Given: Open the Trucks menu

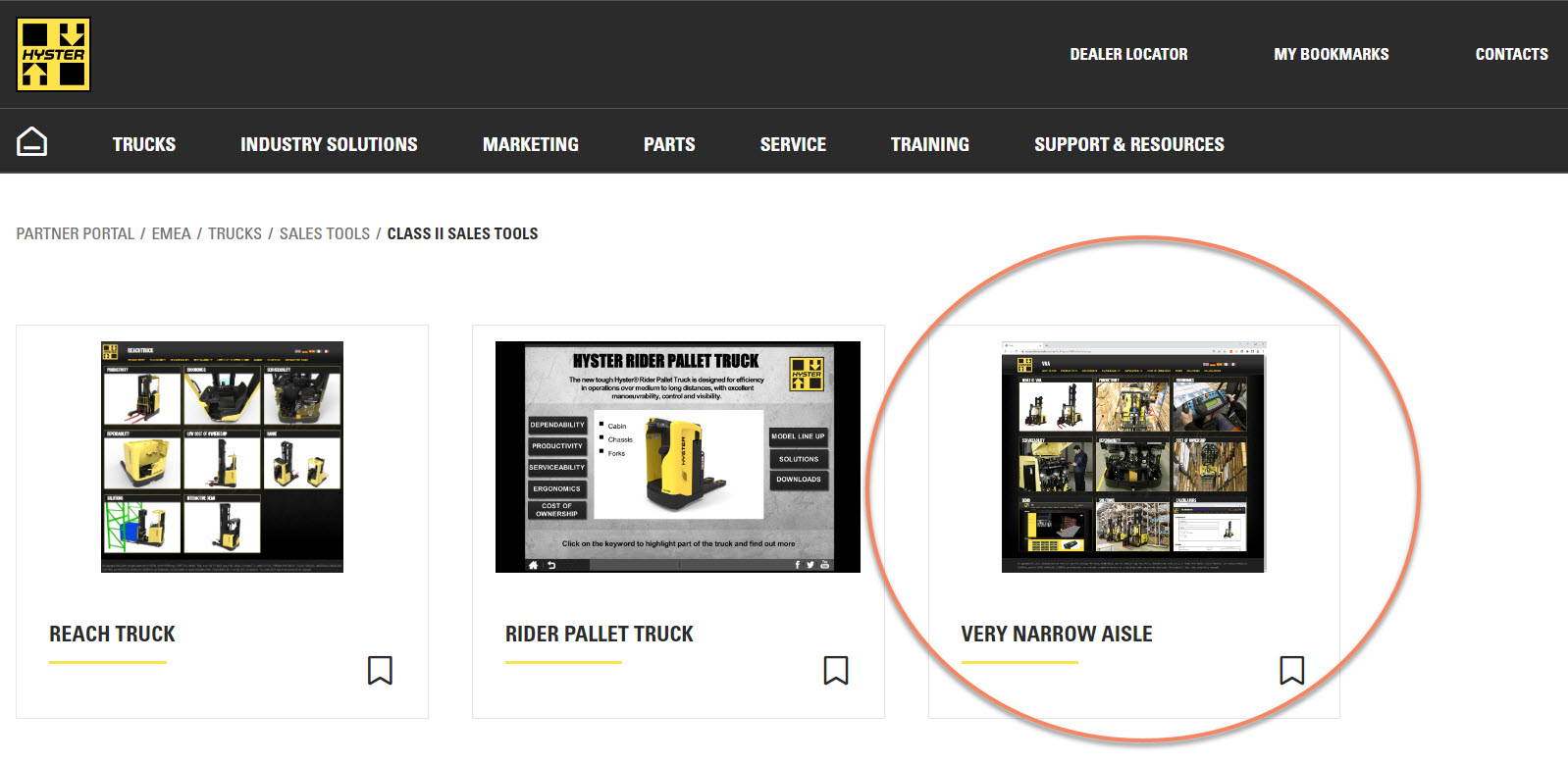Looking at the screenshot, I should point(144,144).
